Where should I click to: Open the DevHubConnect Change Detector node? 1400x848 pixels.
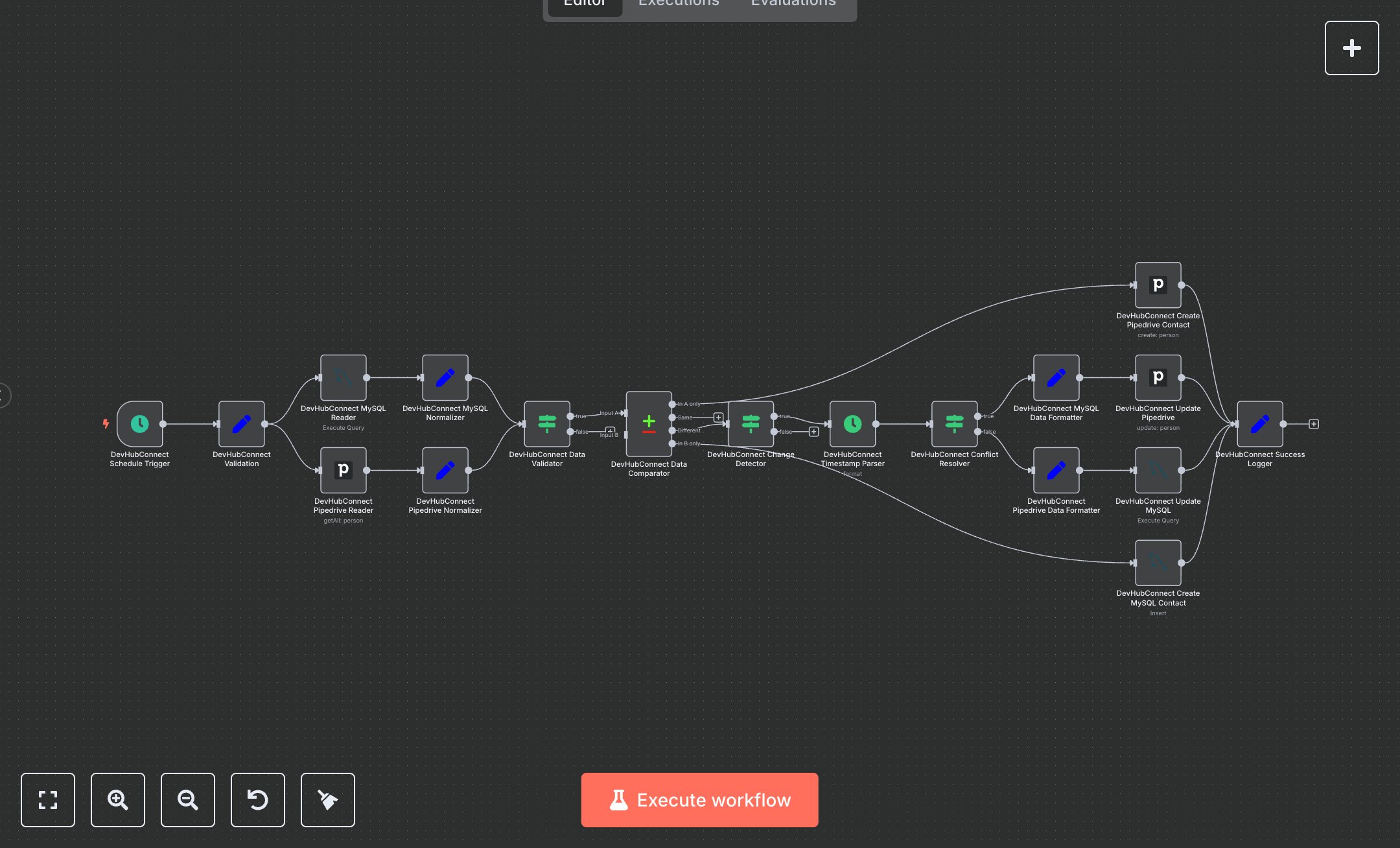pos(751,425)
